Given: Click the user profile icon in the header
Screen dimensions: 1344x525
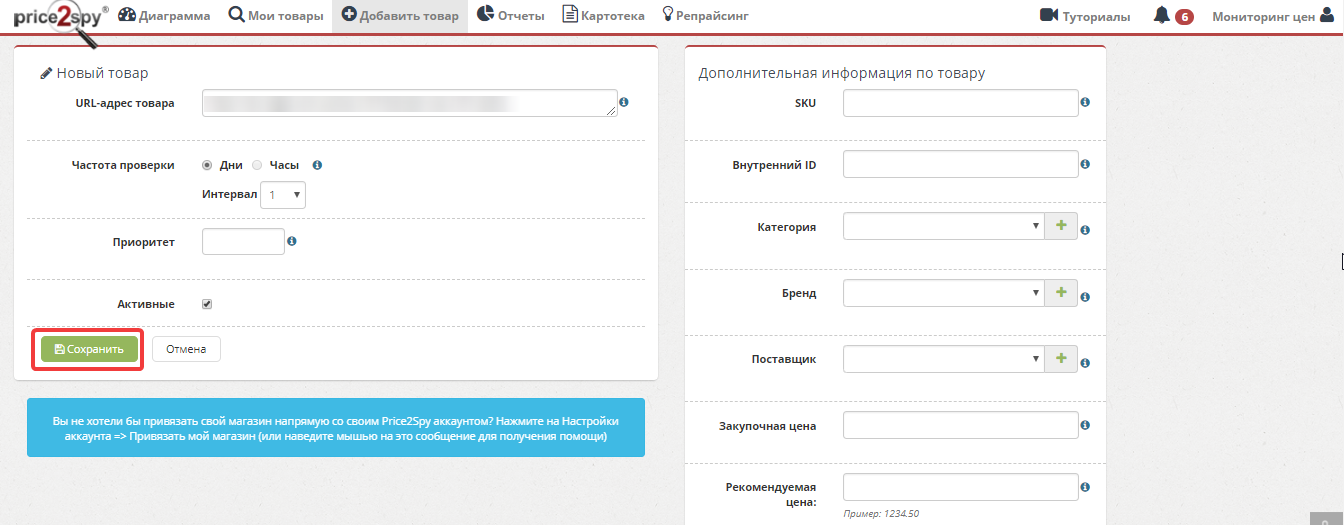Looking at the screenshot, I should tap(1327, 16).
